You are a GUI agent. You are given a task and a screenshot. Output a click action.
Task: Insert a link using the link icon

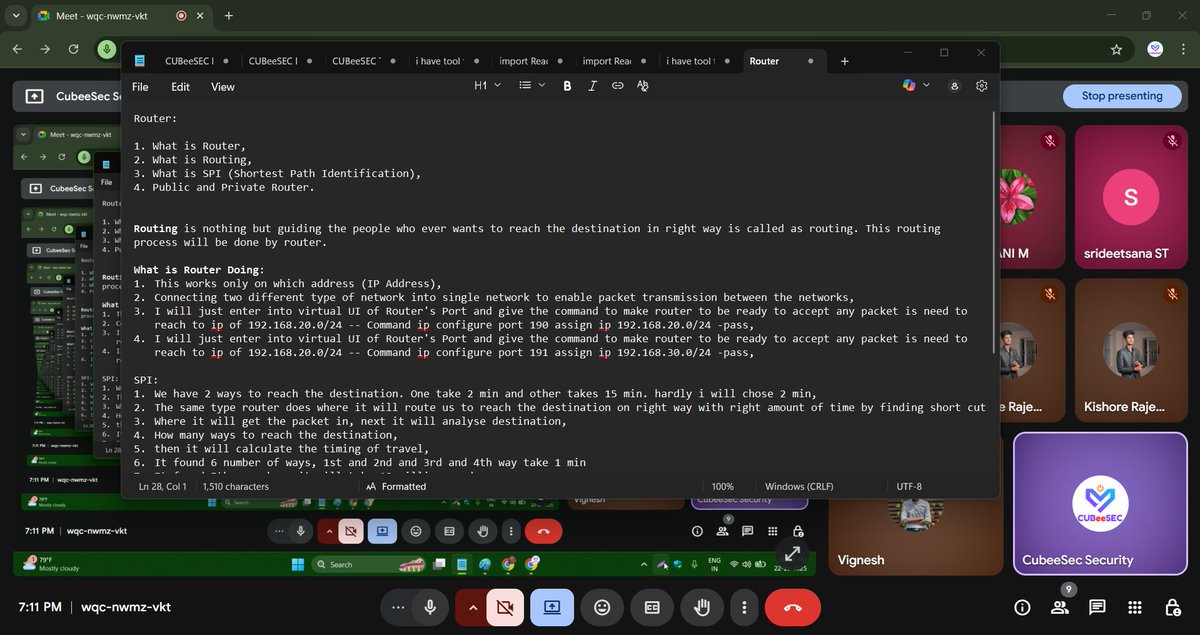coord(617,86)
